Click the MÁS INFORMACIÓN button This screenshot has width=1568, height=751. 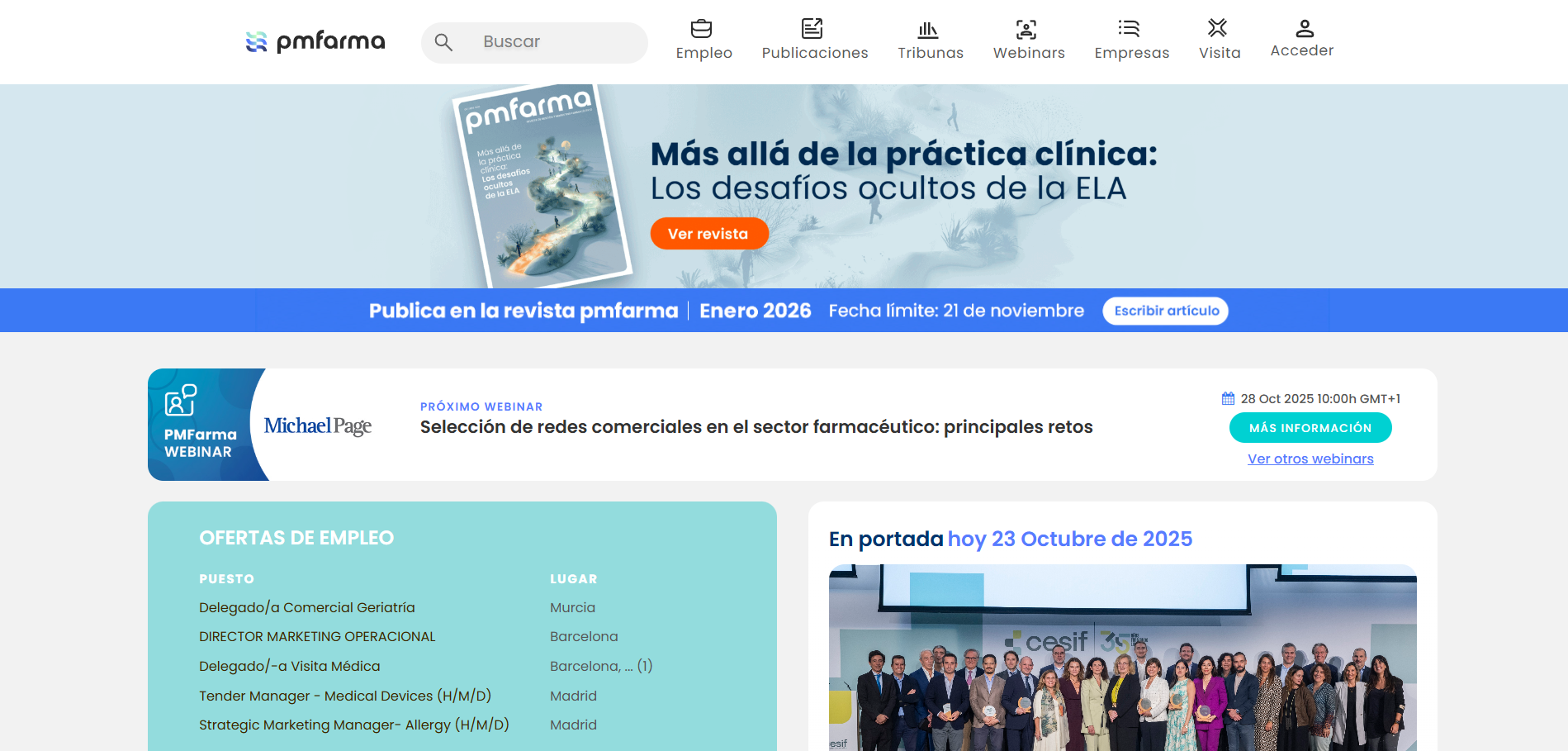coord(1310,427)
